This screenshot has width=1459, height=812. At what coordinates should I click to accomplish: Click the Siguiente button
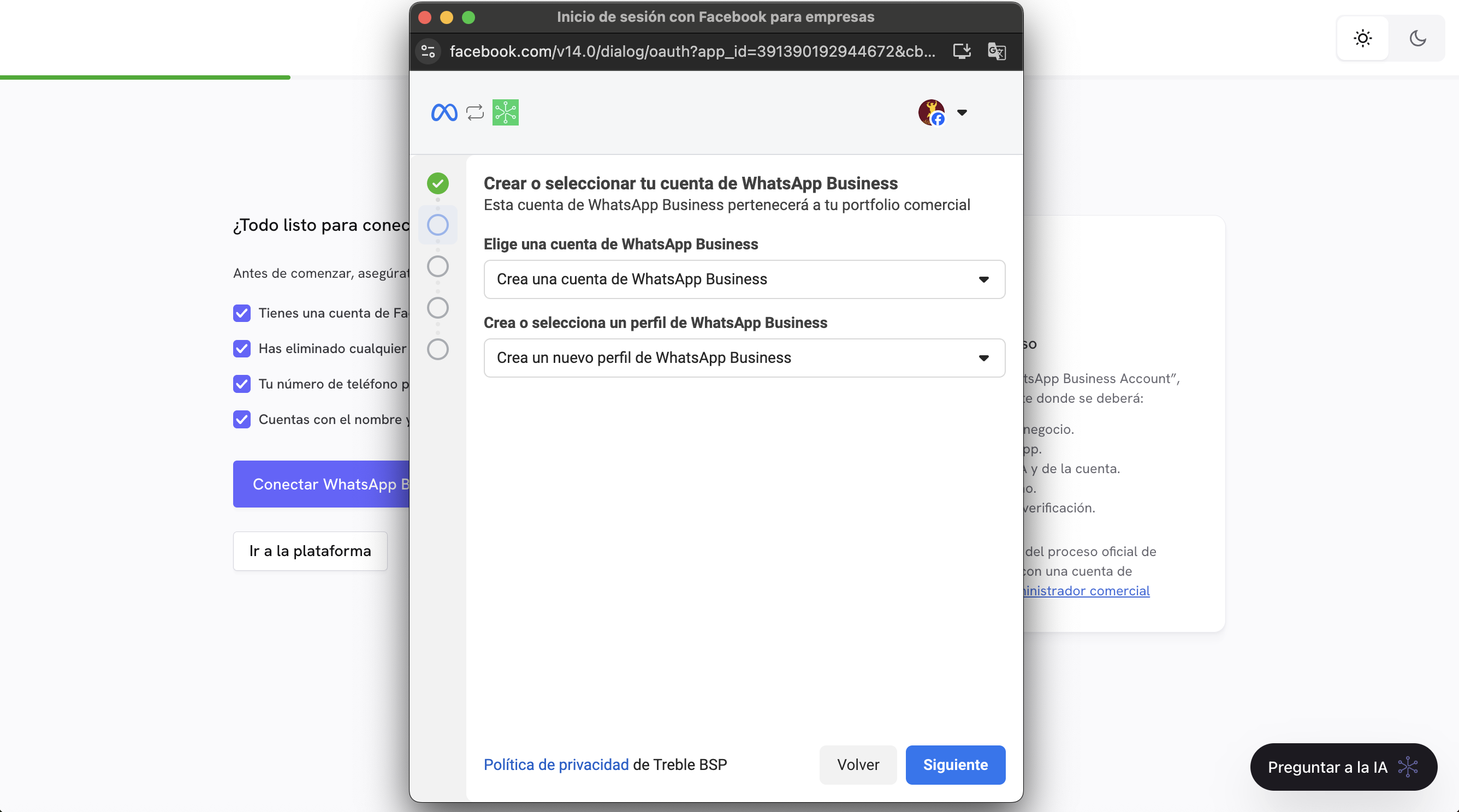(956, 765)
